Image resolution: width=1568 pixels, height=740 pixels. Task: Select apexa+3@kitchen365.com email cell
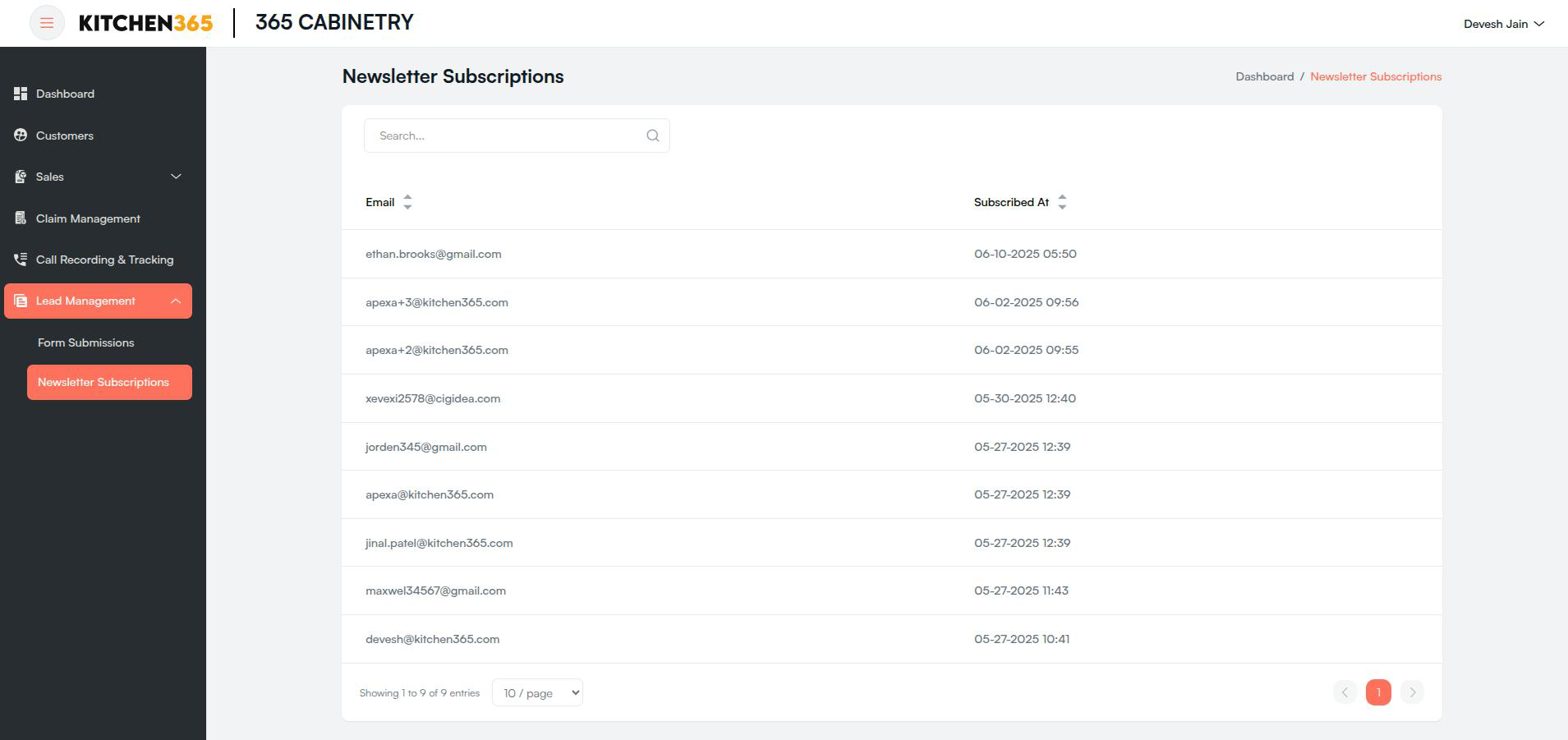437,302
